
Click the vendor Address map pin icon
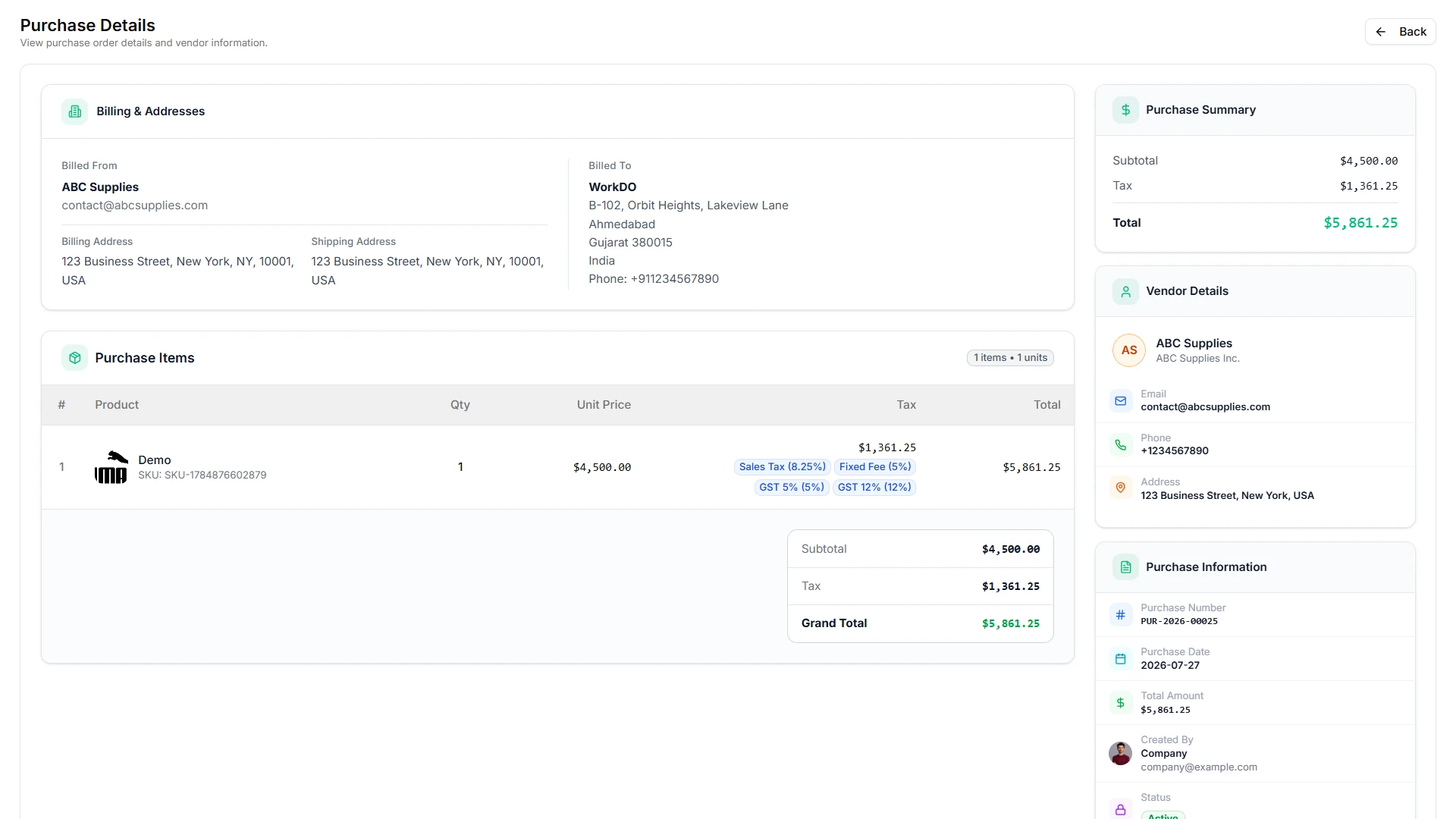pyautogui.click(x=1121, y=488)
